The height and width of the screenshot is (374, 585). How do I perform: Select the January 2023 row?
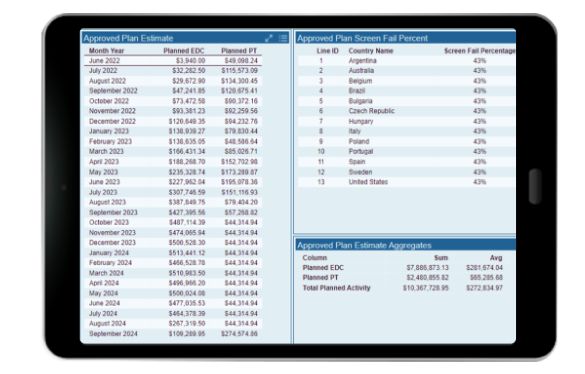tap(173, 131)
